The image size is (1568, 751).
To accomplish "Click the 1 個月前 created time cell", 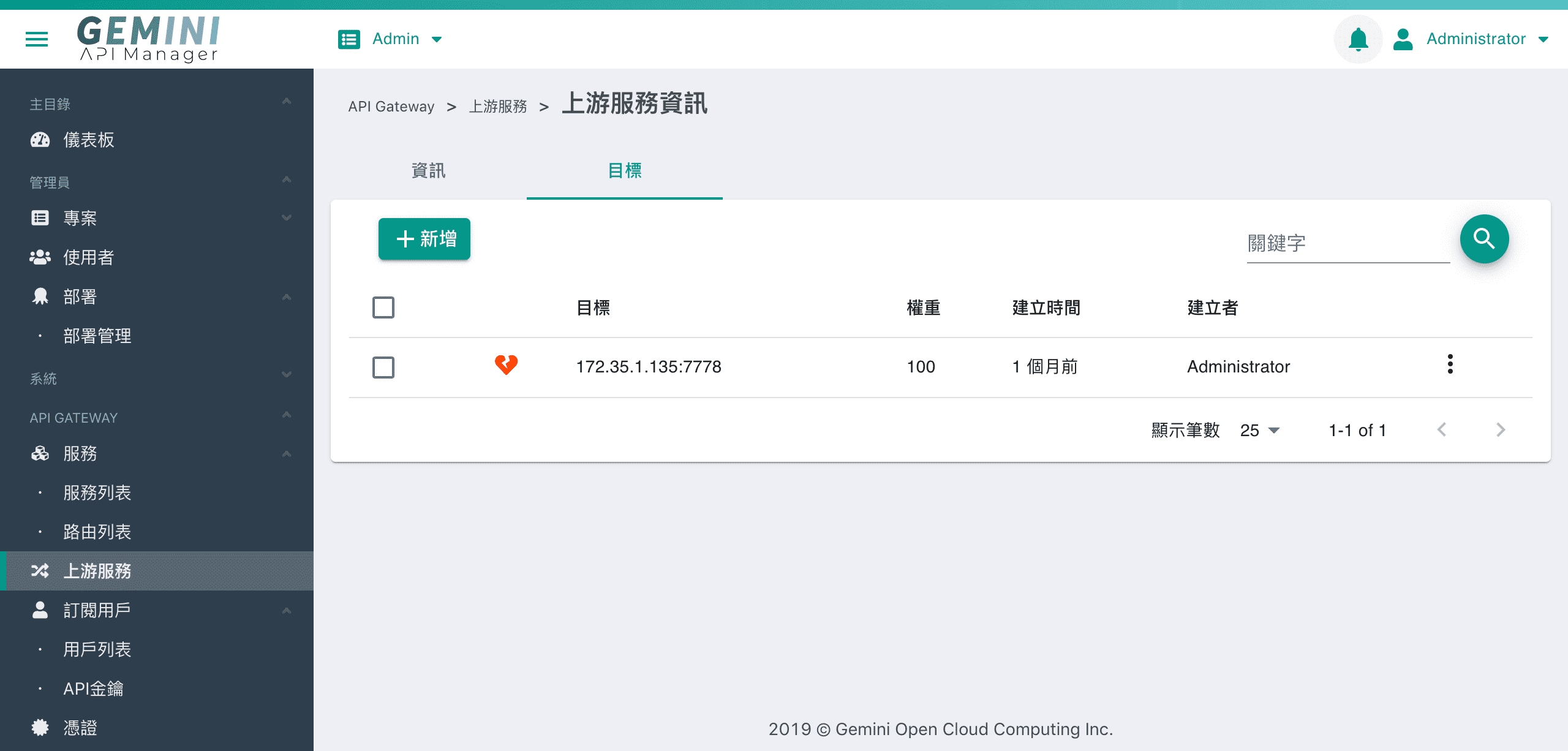I will coord(1045,367).
